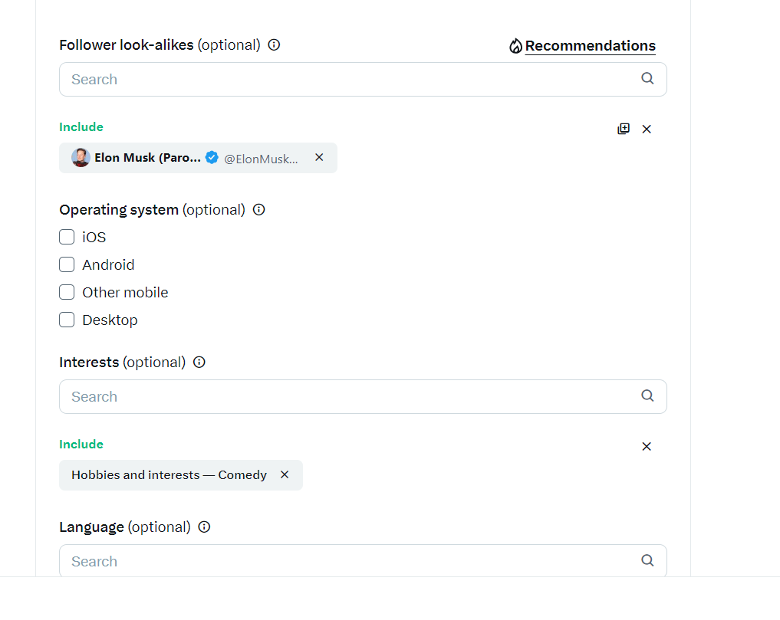Click the bulk add icon for look-alikes
The width and height of the screenshot is (780, 620).
tap(623, 129)
